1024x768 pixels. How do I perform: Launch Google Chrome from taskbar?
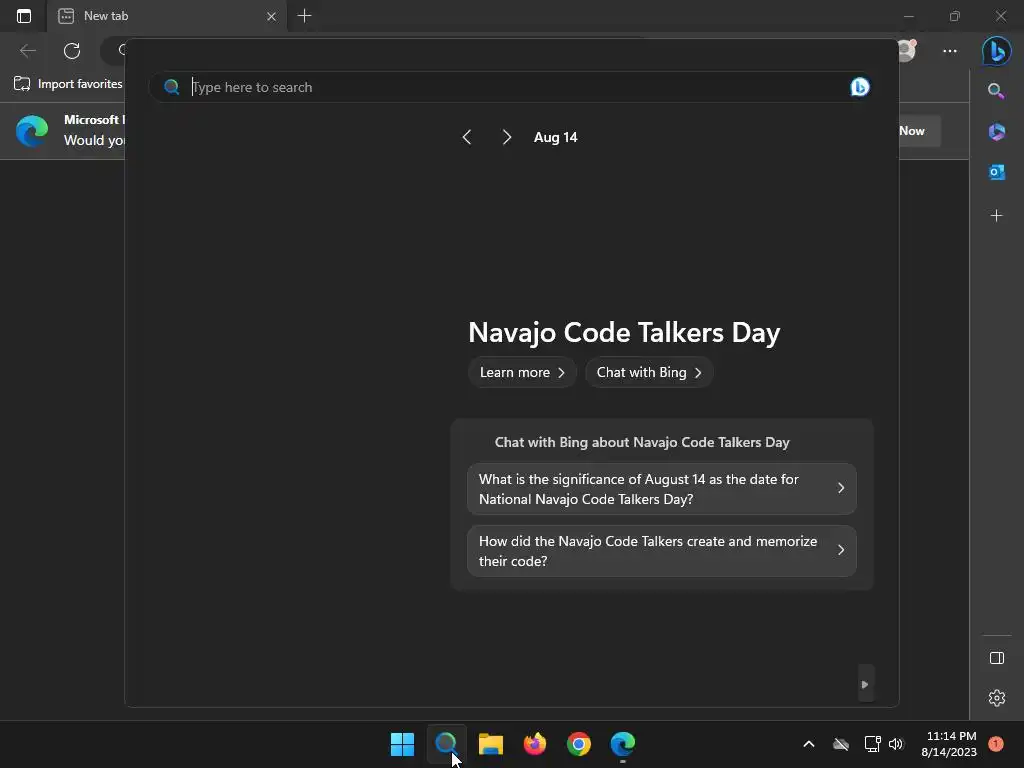(579, 744)
